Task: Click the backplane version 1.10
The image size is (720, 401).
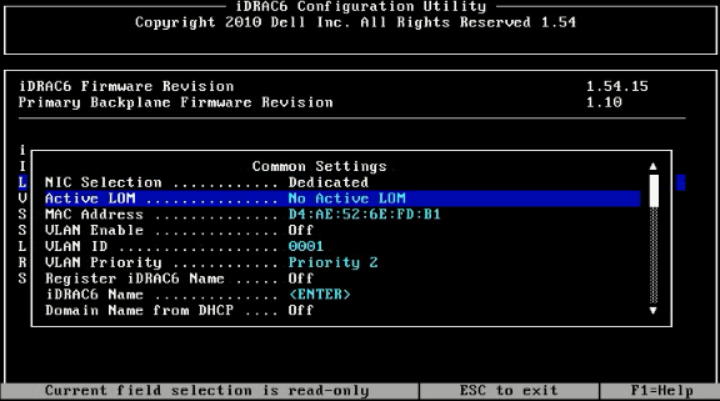Action: click(604, 102)
